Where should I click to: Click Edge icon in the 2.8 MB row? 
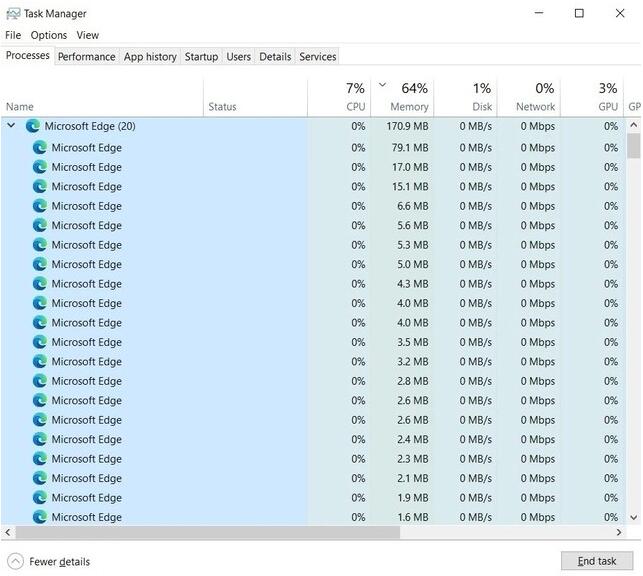point(40,381)
